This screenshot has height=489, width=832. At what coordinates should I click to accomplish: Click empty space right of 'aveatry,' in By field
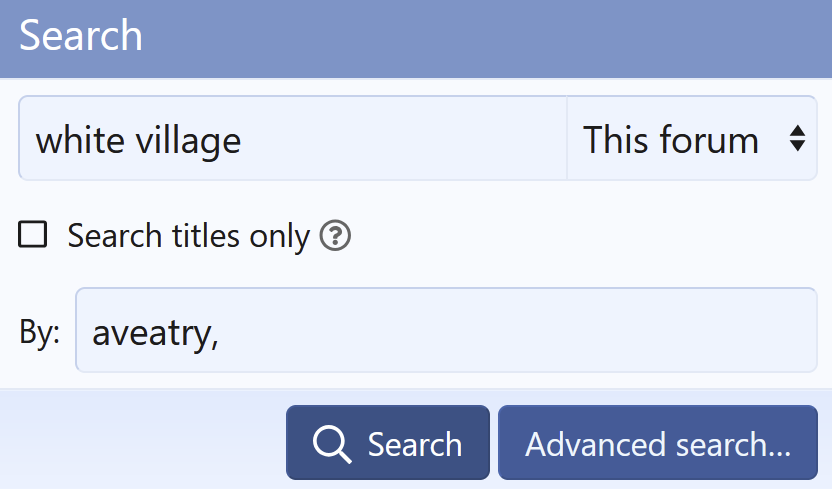520,330
